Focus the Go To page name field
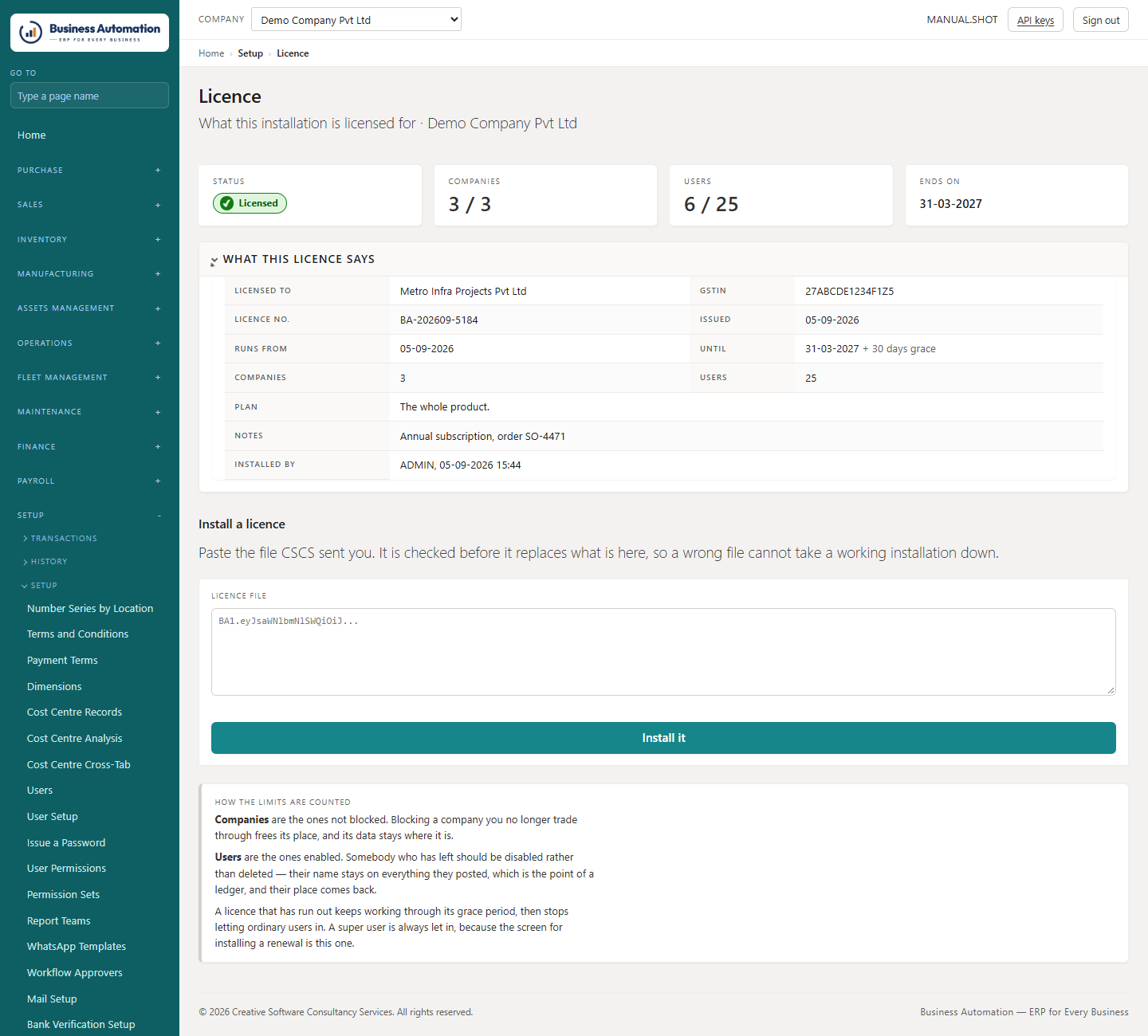This screenshot has width=1148, height=1036. 89,96
